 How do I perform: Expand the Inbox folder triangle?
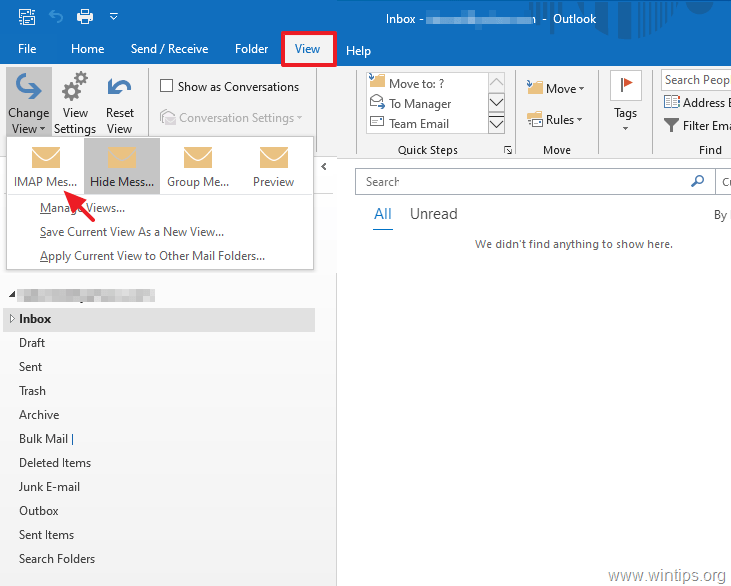pos(12,318)
